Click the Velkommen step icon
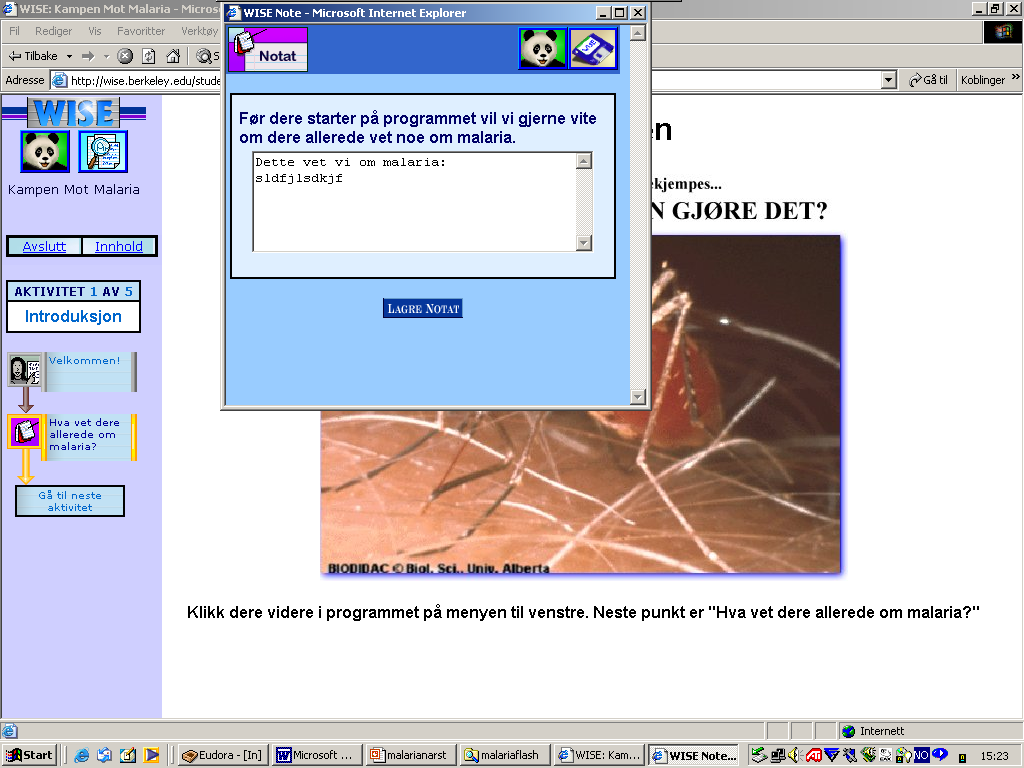This screenshot has width=1024, height=768. [25, 370]
